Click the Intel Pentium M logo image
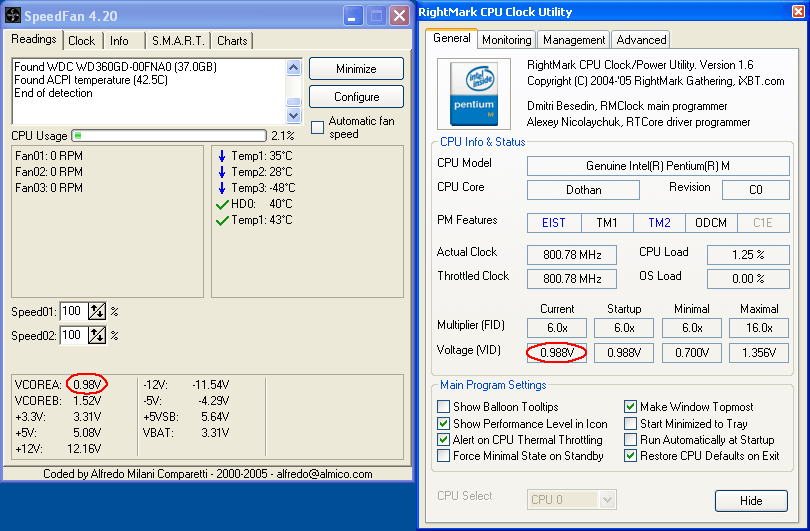The image size is (810, 531). tap(474, 93)
